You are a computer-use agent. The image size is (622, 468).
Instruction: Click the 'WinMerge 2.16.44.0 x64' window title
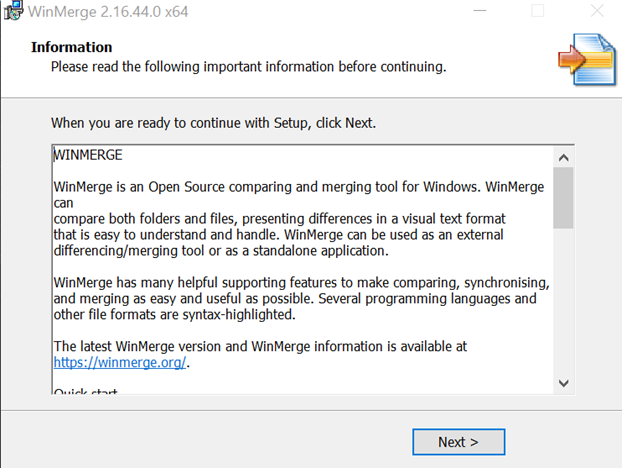[x=108, y=12]
